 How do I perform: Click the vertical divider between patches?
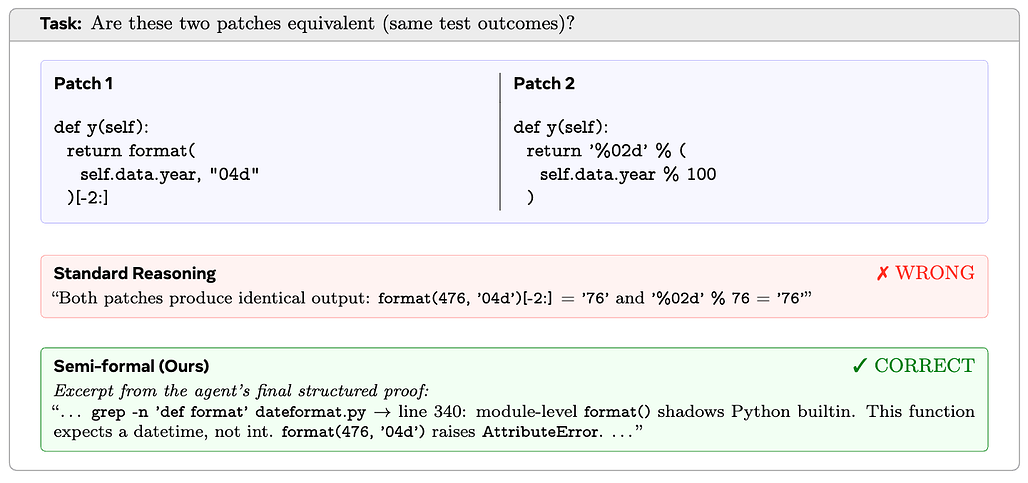point(500,141)
